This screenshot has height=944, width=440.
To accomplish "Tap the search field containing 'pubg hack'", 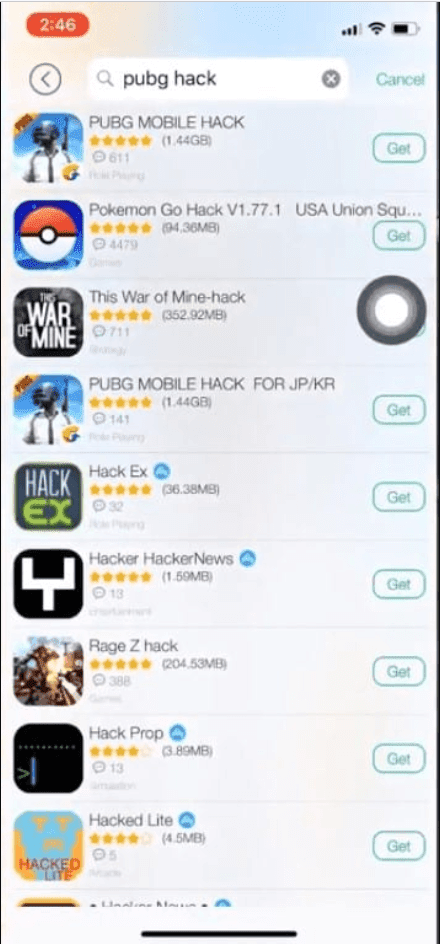I will (x=217, y=79).
